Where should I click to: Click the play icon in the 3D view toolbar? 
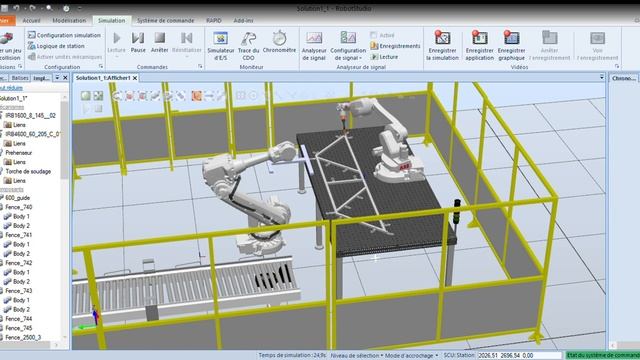[x=86, y=109]
